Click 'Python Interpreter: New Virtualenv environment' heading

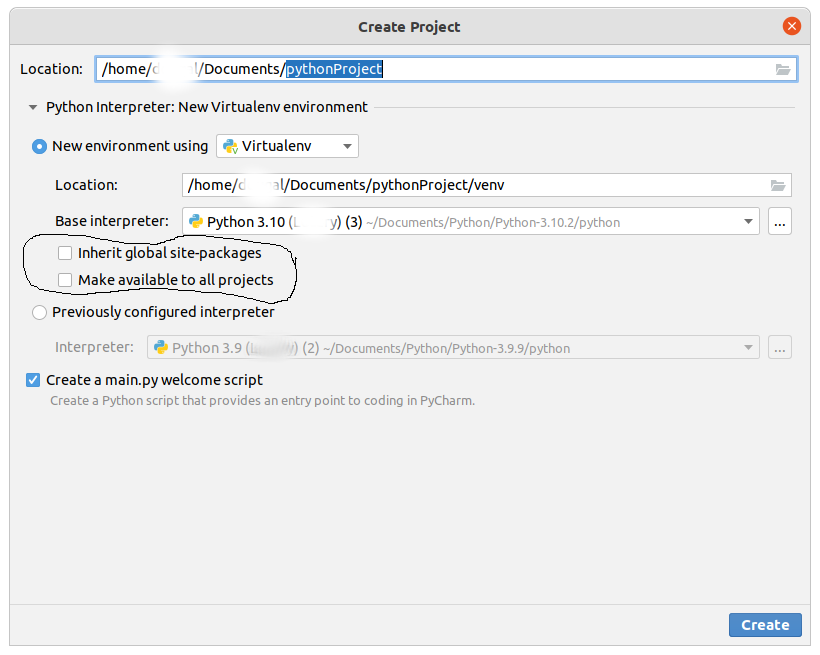pyautogui.click(x=207, y=107)
